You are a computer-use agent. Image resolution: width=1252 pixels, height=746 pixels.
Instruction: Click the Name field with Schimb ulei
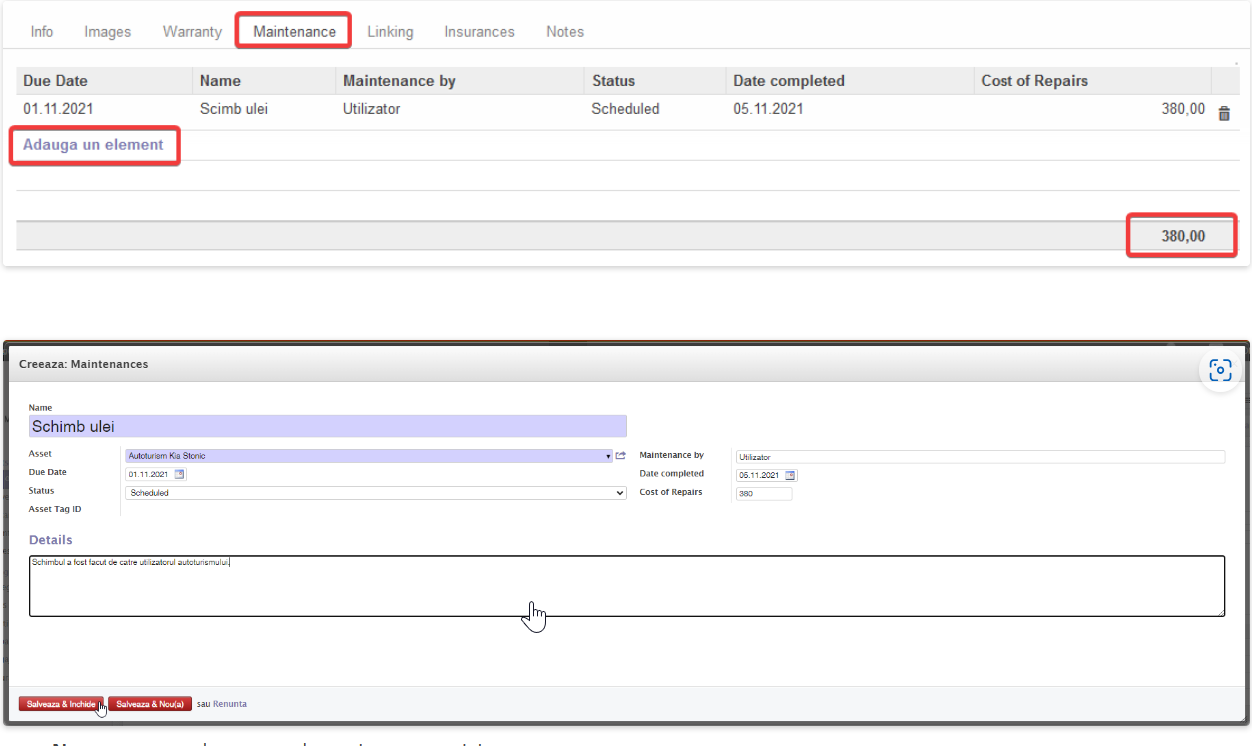[x=327, y=426]
